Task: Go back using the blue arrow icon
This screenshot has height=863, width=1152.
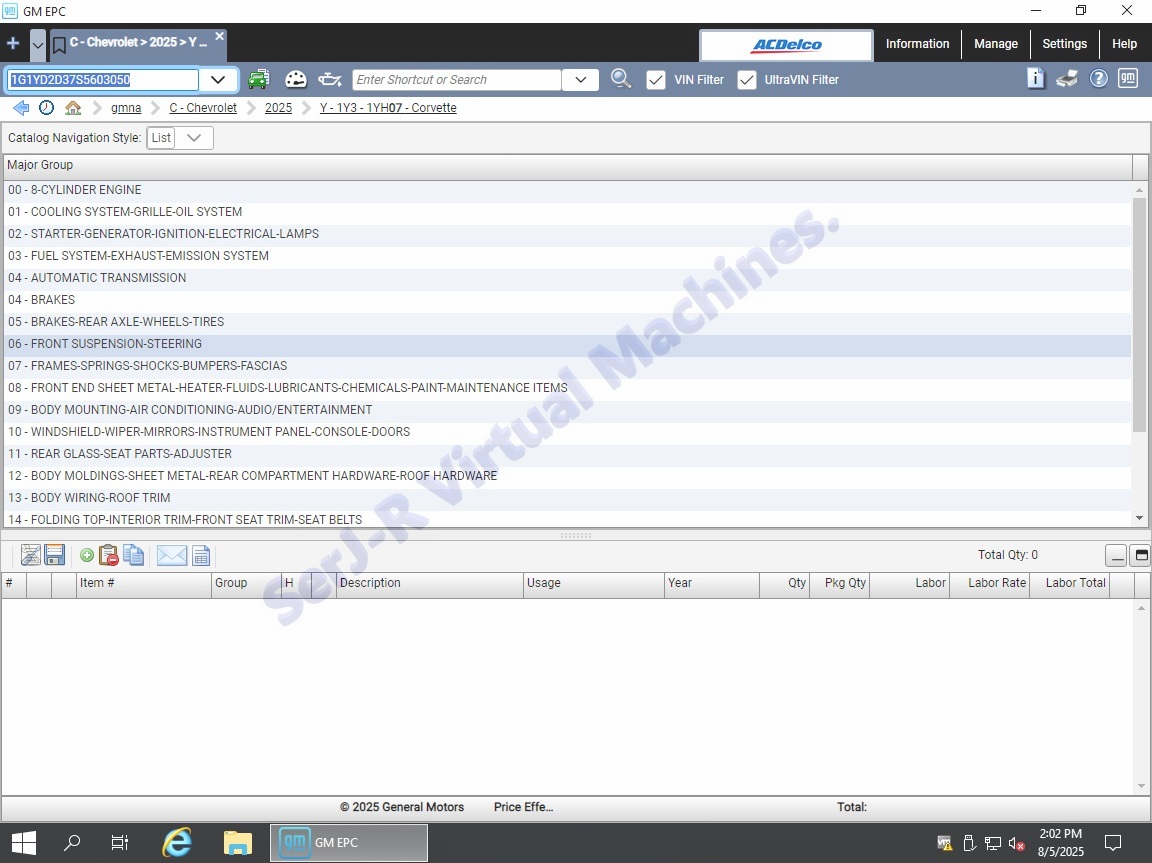Action: coord(21,108)
